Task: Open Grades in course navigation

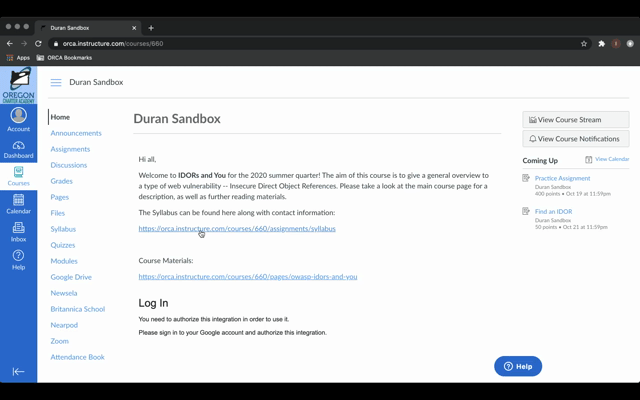Action: point(61,181)
